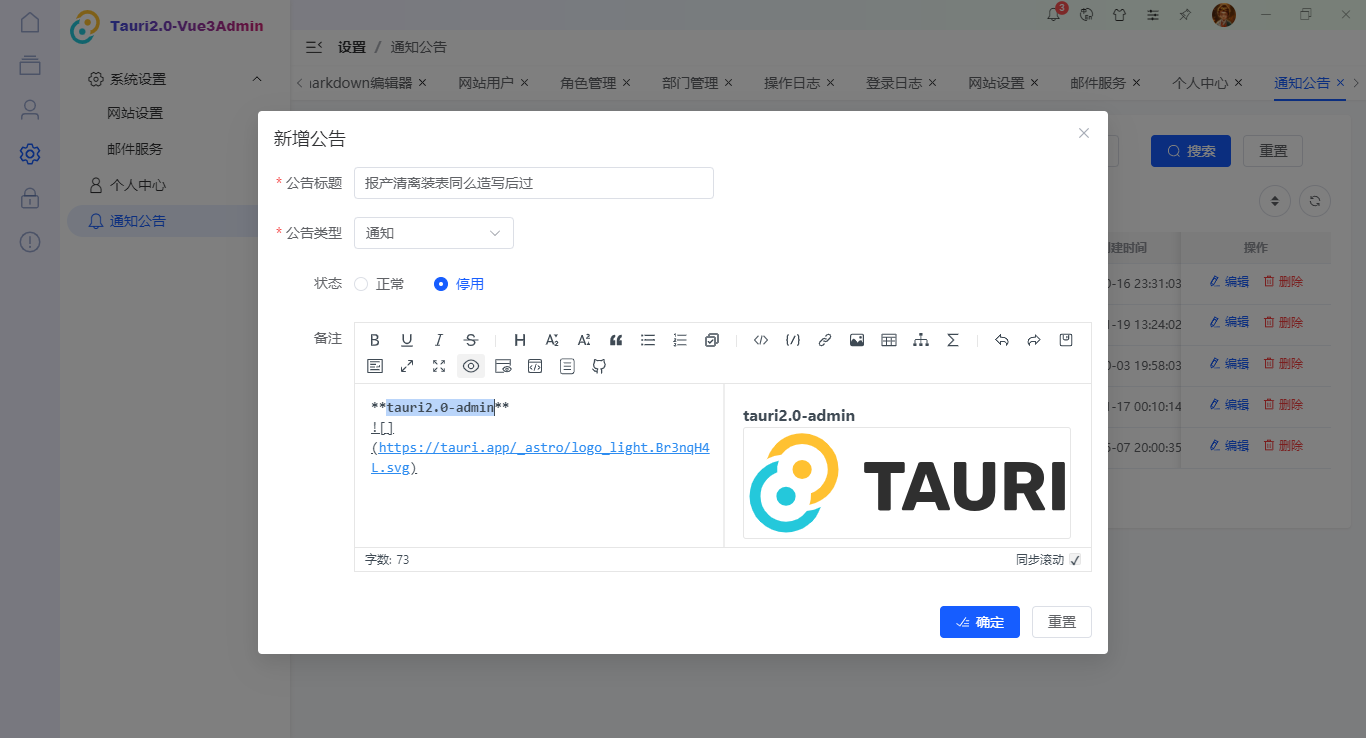
Task: Select the 停用 status radio button
Action: click(440, 283)
